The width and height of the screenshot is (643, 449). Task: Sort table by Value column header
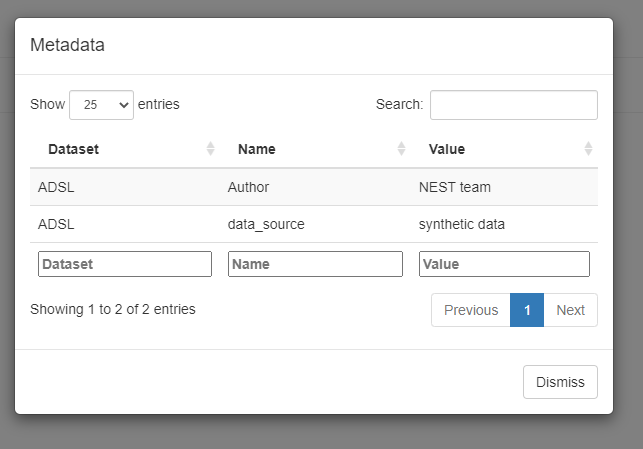tap(447, 149)
